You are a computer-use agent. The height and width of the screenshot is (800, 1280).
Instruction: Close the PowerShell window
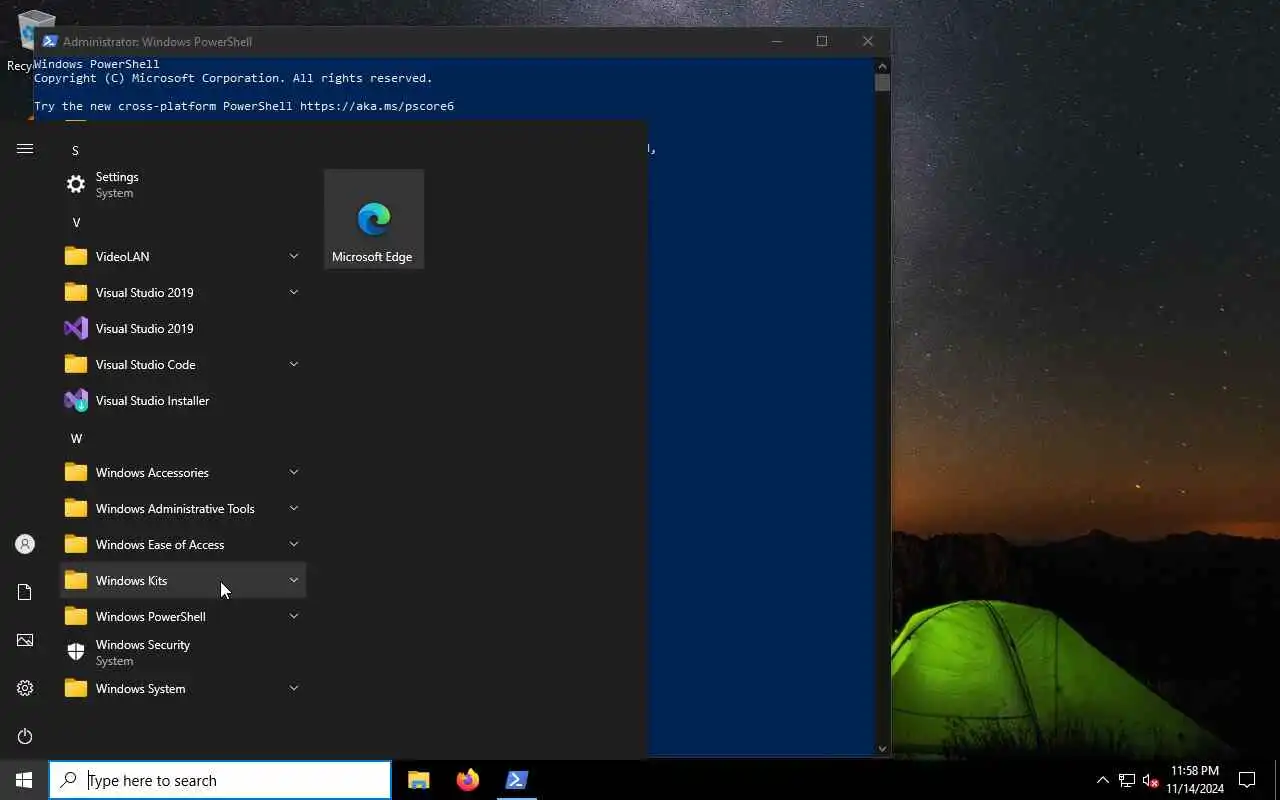(x=867, y=41)
